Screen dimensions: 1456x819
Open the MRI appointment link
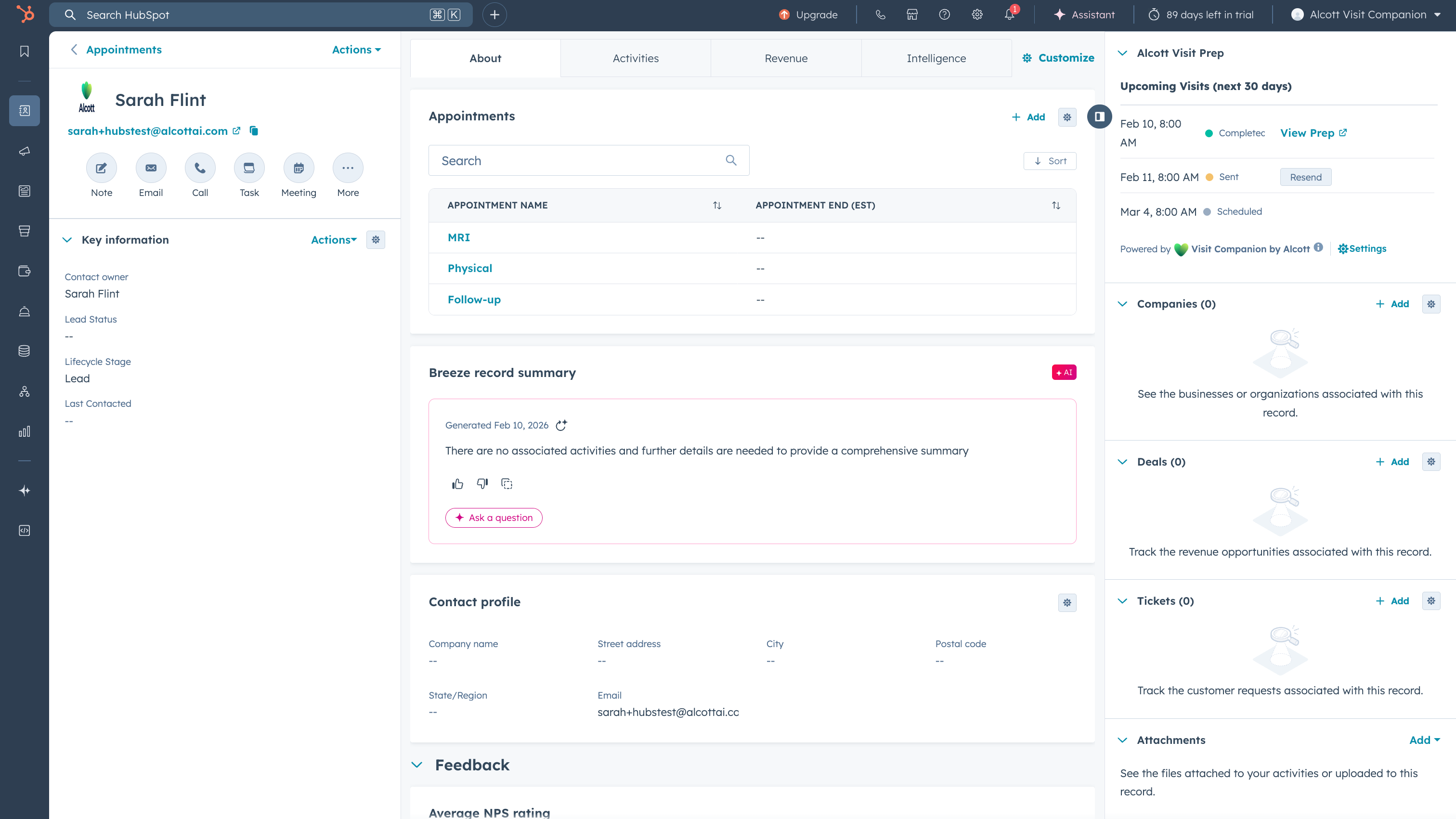(458, 237)
